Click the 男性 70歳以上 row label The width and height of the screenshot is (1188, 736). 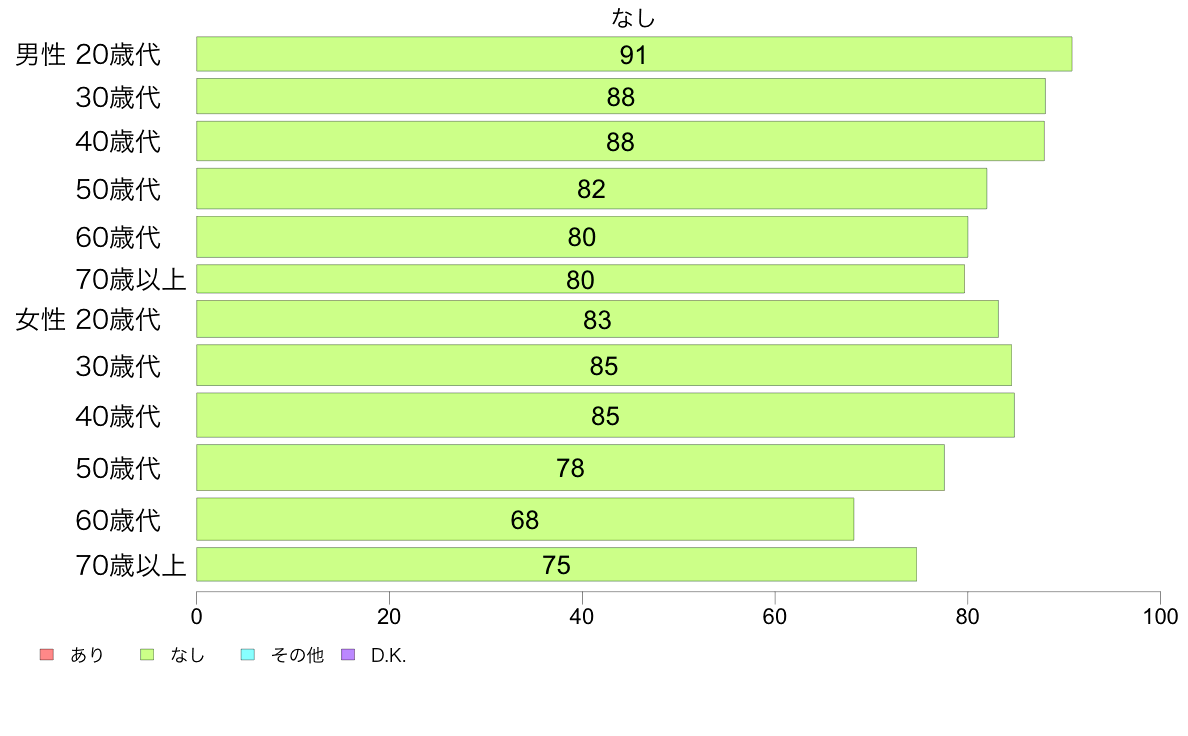(130, 280)
